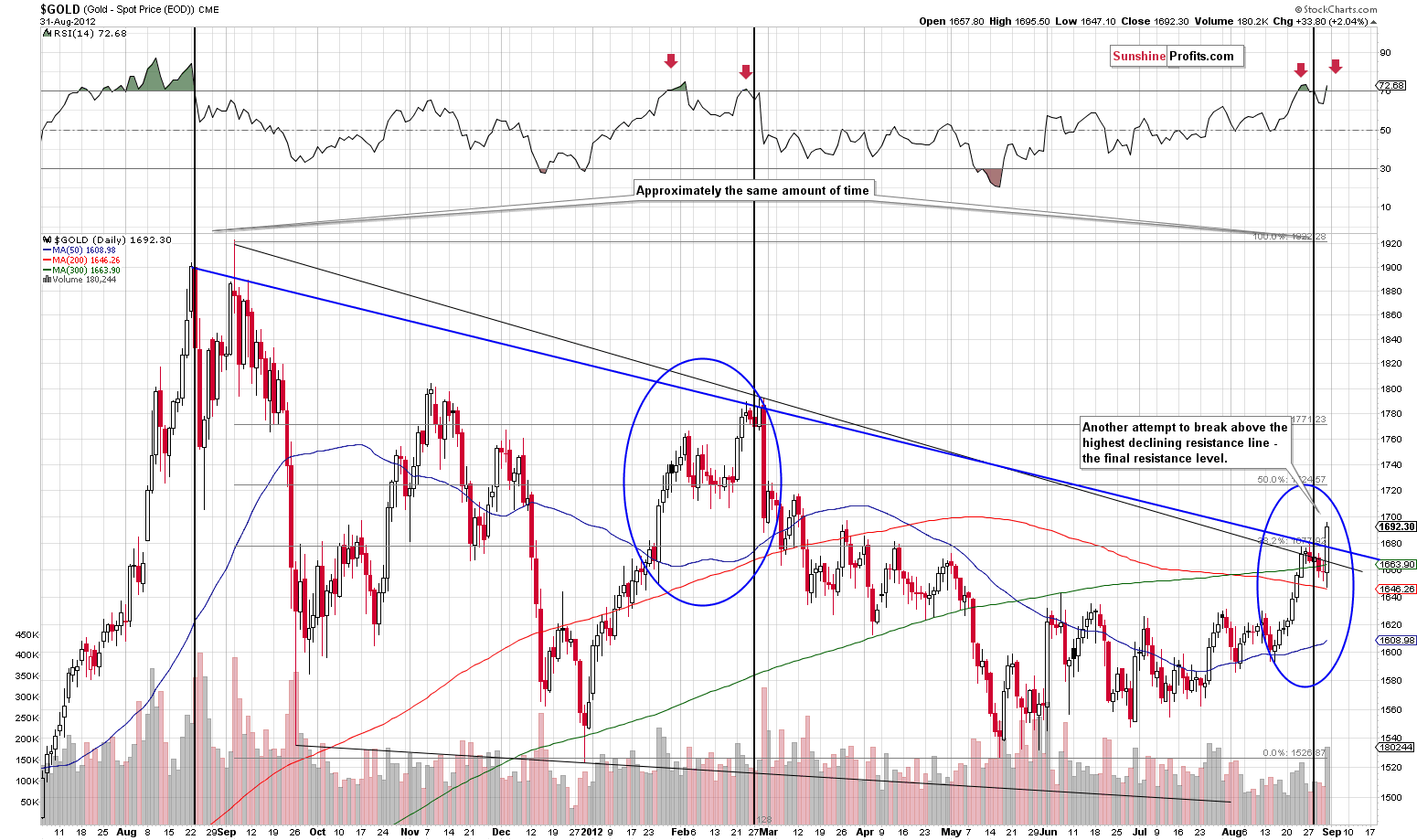Screen dimensions: 1417x840
Task: Select the Close 1692.30 value
Action: click(x=1154, y=21)
